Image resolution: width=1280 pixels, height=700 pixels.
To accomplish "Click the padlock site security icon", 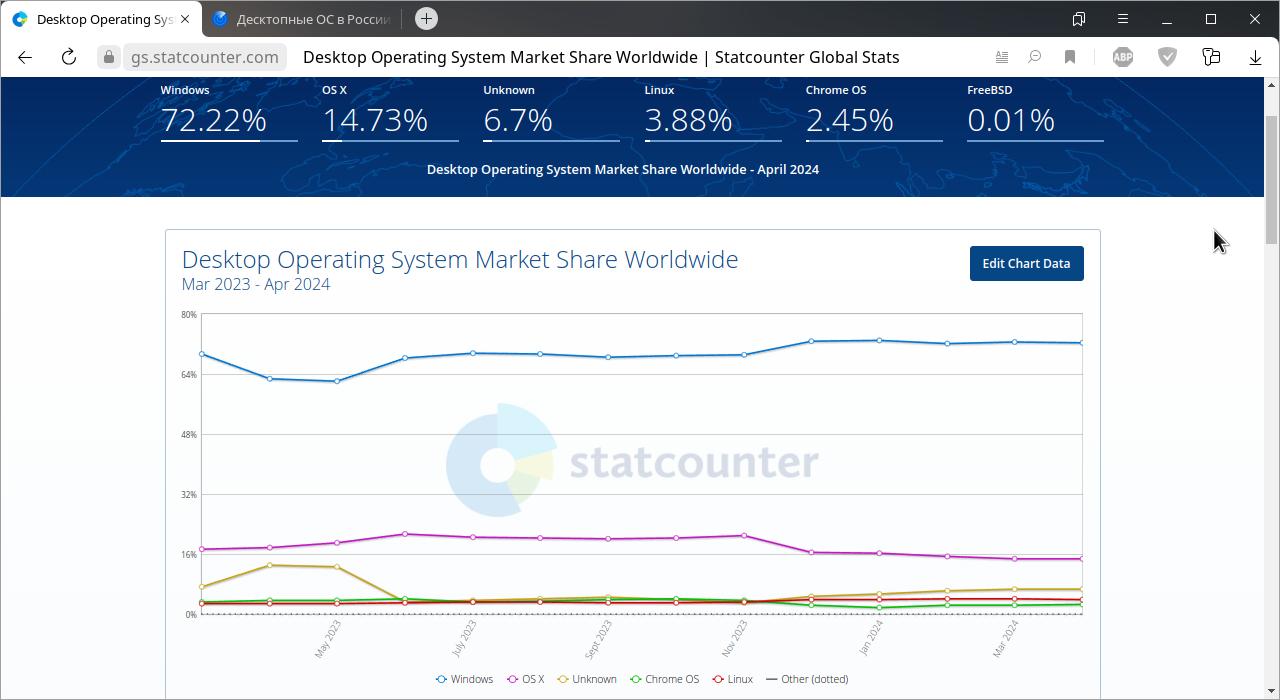I will tap(109, 57).
